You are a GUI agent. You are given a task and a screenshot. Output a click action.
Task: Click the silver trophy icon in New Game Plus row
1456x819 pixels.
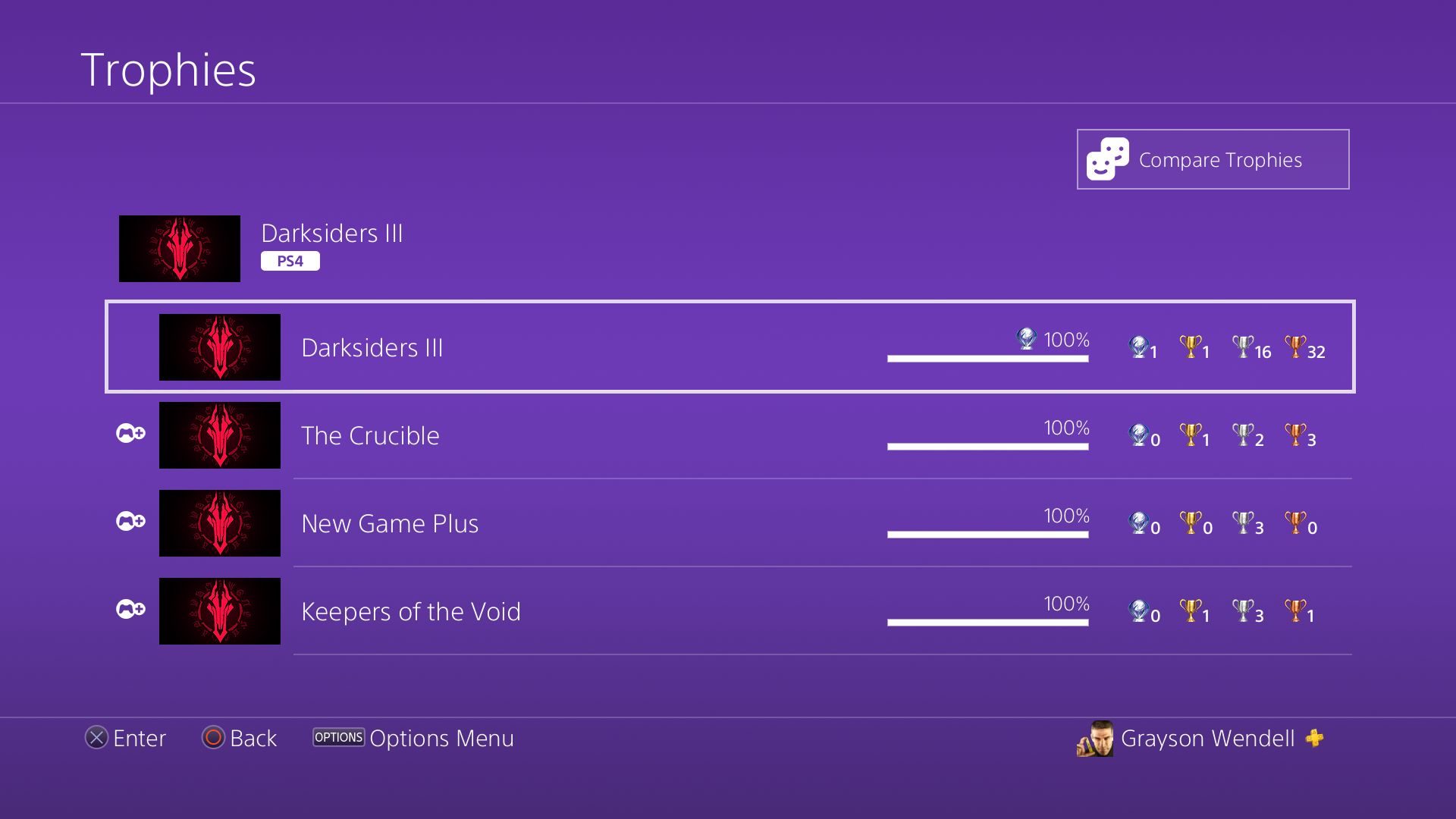1242,523
